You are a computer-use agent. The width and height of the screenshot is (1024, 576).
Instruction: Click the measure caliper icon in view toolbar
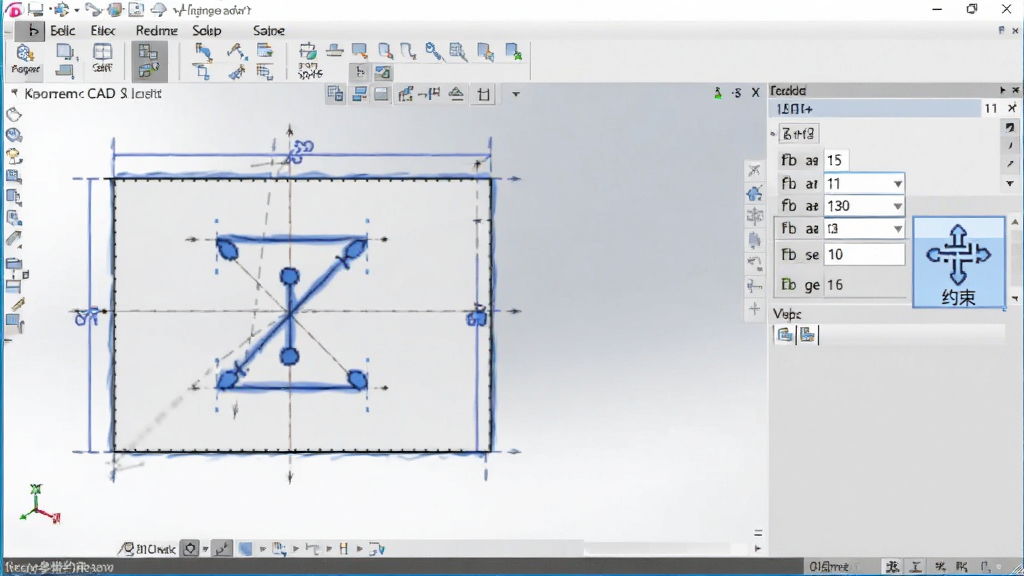click(x=429, y=94)
